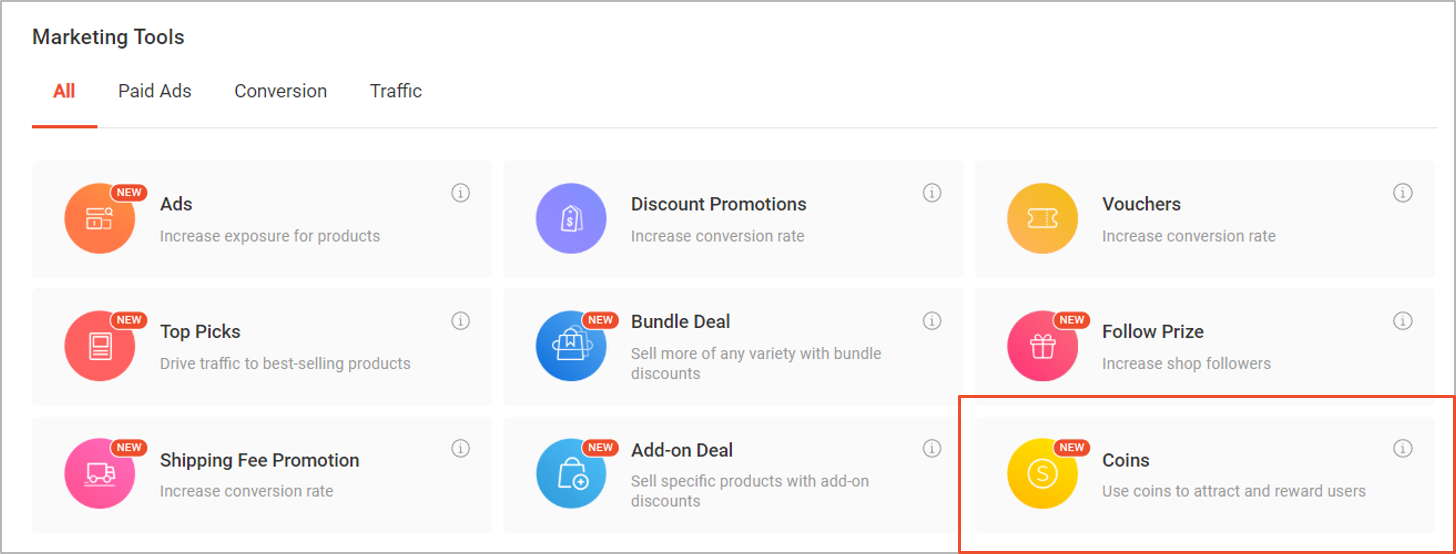This screenshot has height=554, width=1456.
Task: Click the purple Discount Promotions price tag icon
Action: pos(571,219)
